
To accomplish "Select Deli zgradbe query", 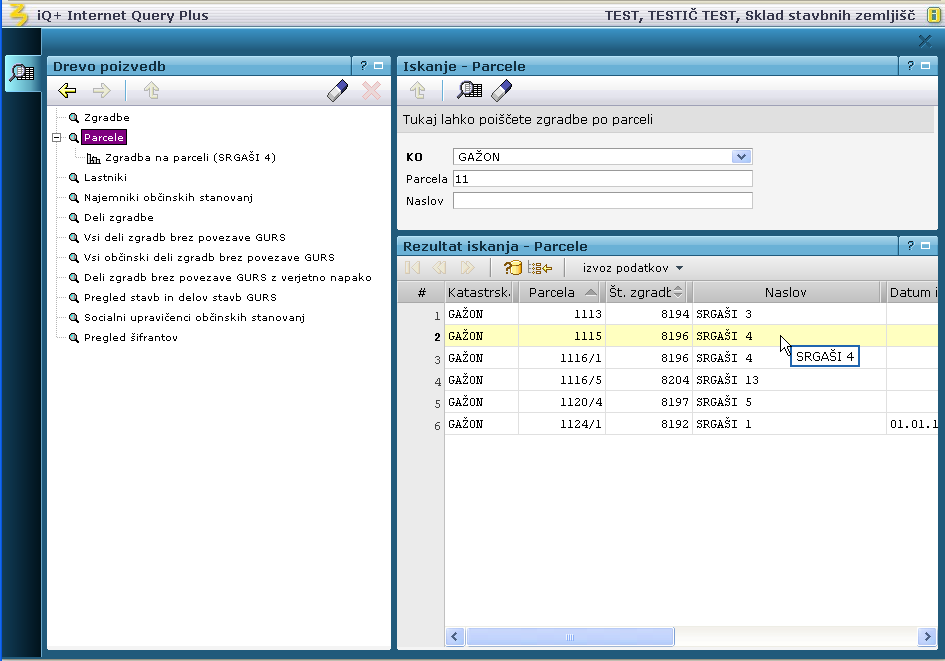I will tap(119, 218).
